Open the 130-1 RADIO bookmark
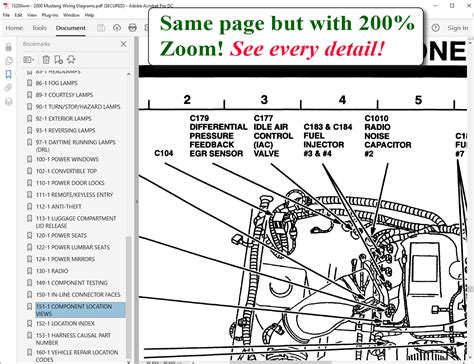Viewport: 474px width, 364px height. (x=52, y=271)
